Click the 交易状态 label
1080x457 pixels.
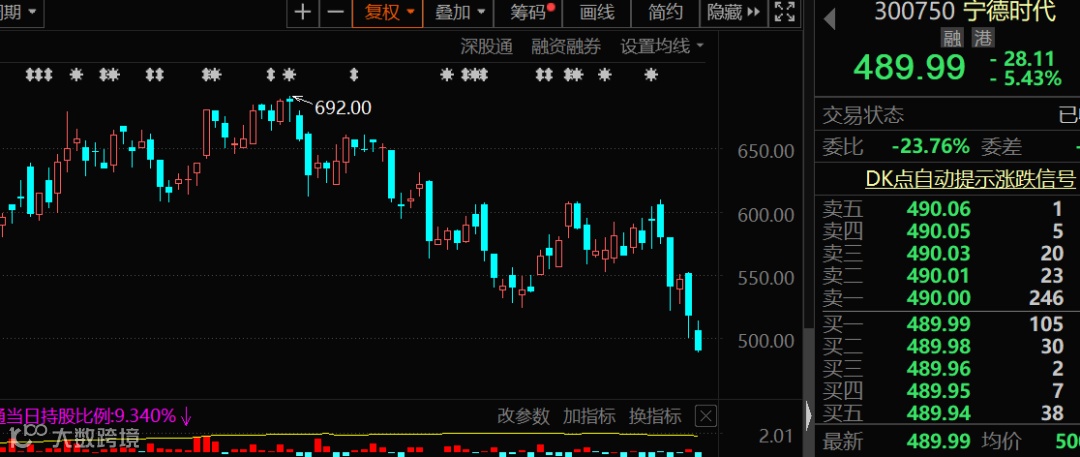[x=863, y=116]
